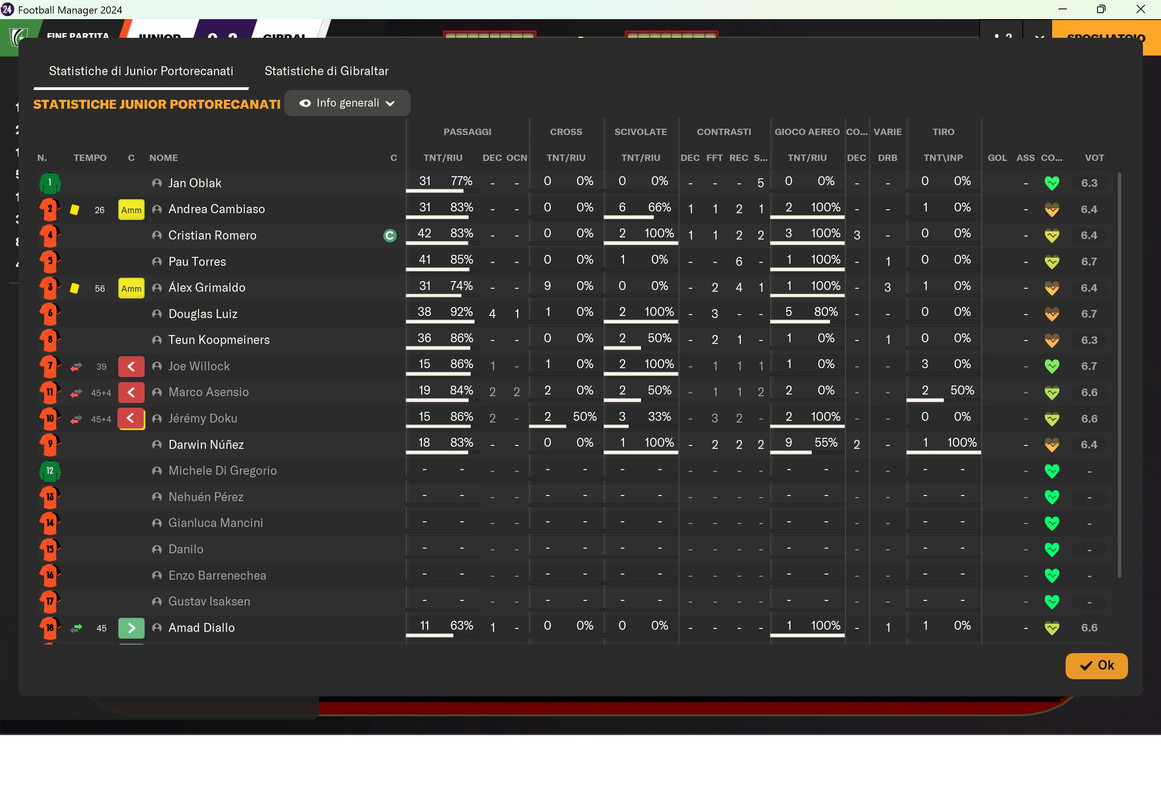Image resolution: width=1161 pixels, height=800 pixels.
Task: Sort by GOL column header
Action: 997,158
